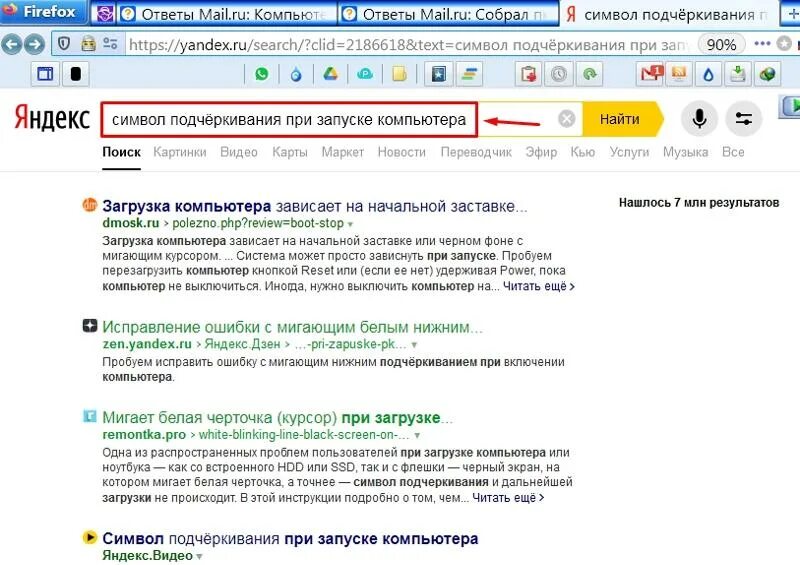
Task: Click the teal cloud P toolbar icon
Action: [x=365, y=75]
